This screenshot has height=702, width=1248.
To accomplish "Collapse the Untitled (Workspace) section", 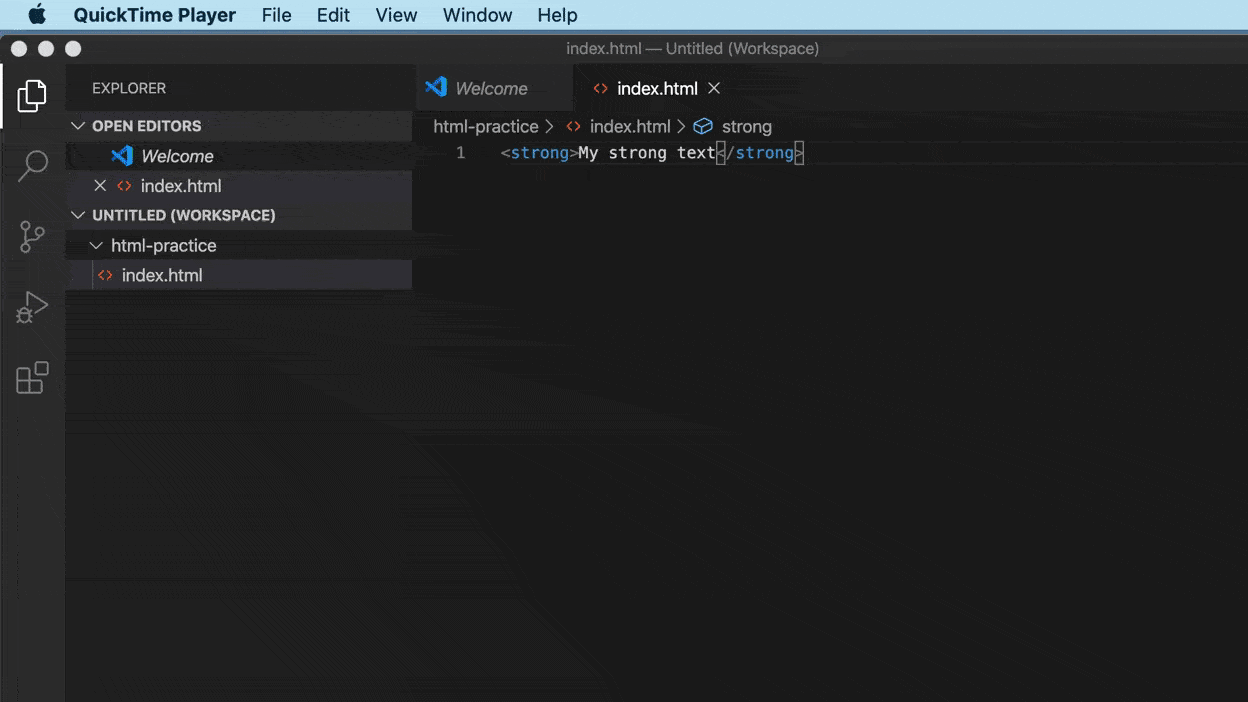I will pos(78,215).
